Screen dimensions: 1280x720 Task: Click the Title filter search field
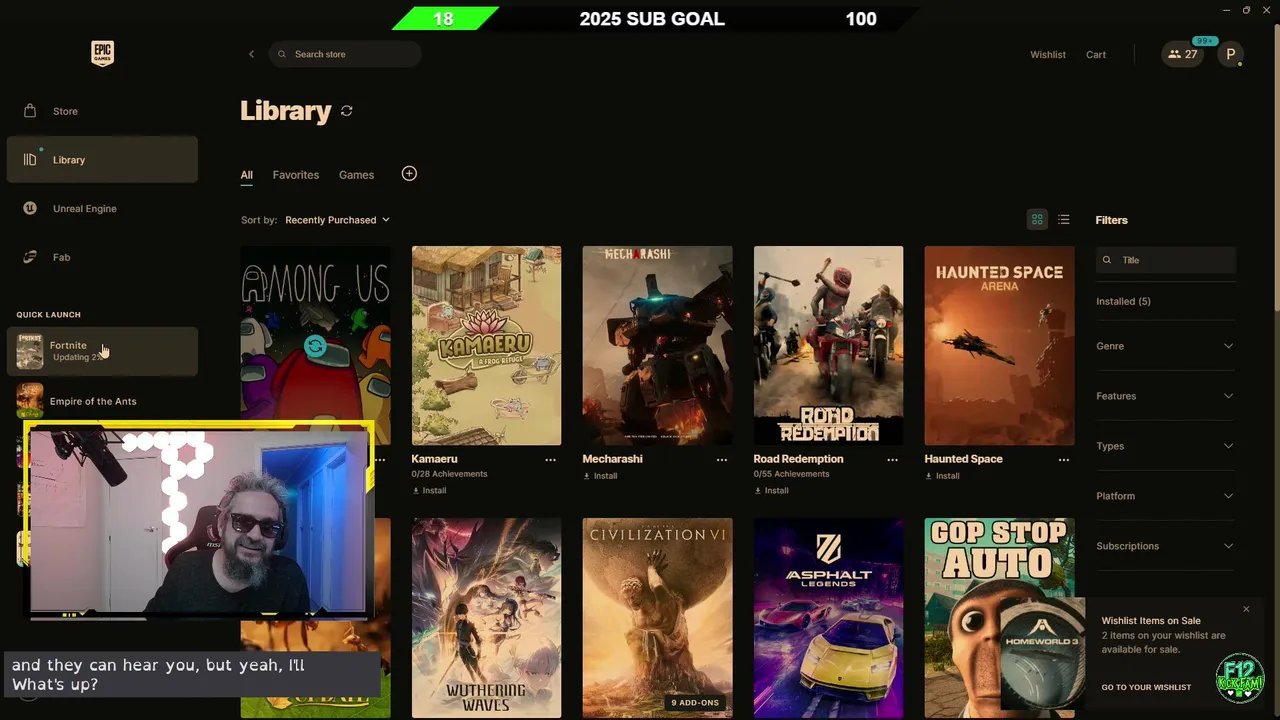coord(1166,260)
